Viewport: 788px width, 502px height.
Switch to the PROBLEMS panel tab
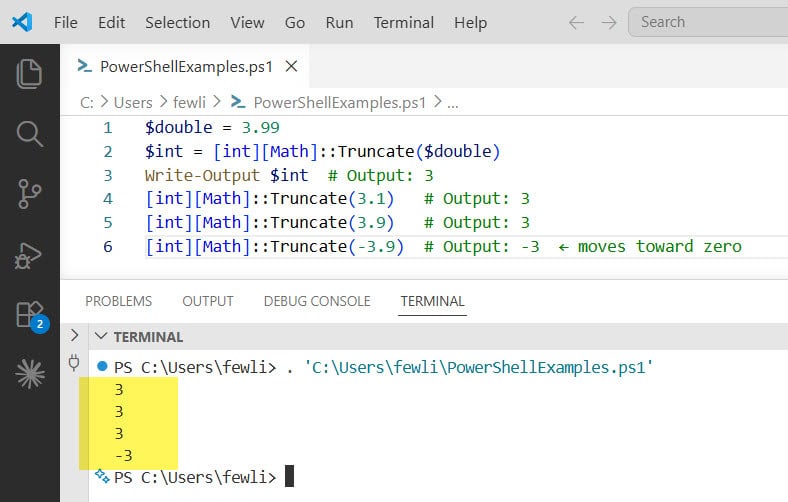119,301
